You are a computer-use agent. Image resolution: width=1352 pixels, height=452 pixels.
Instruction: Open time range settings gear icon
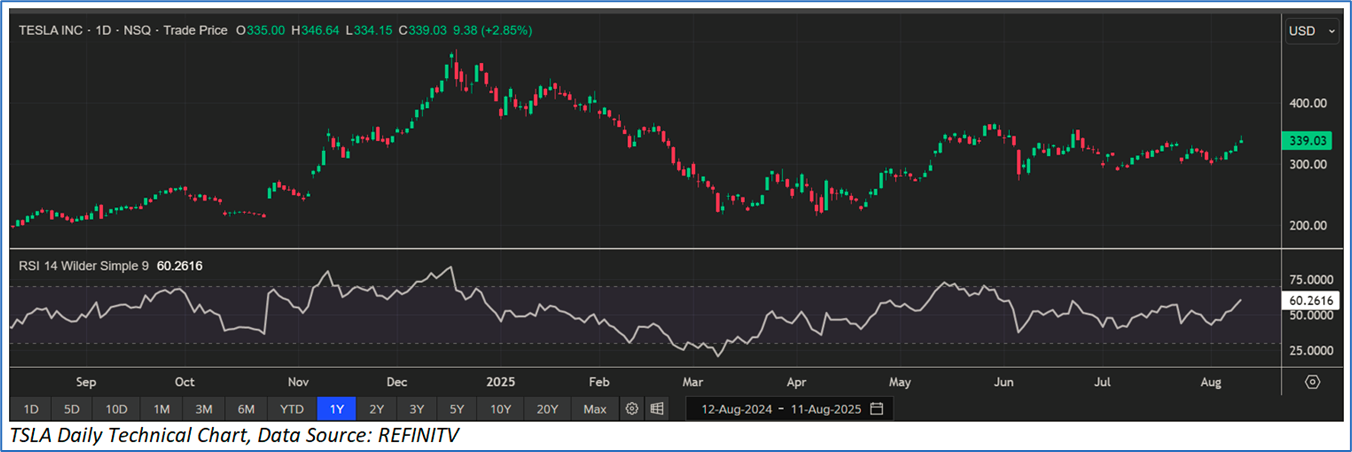pyautogui.click(x=631, y=409)
